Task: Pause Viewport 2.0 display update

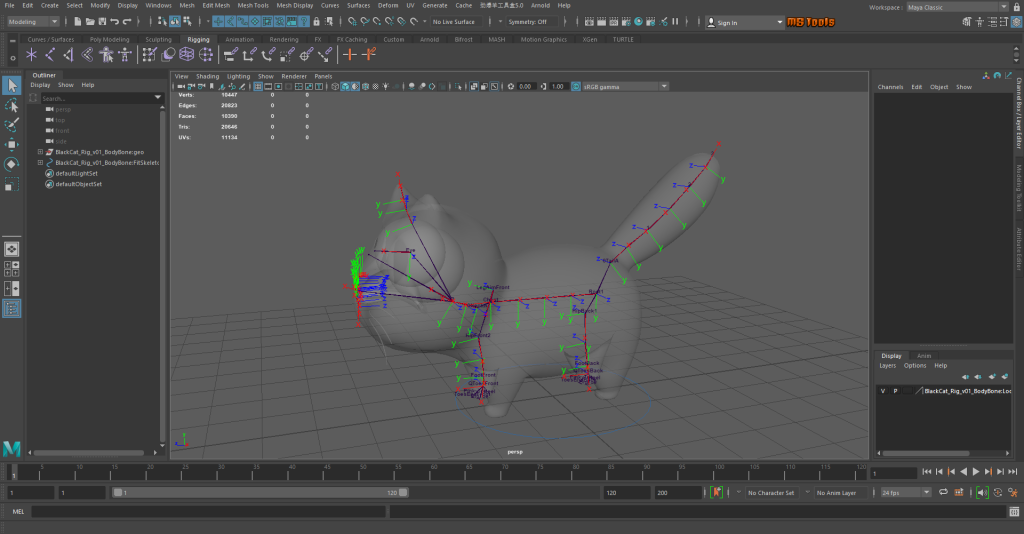Action: 675,22
